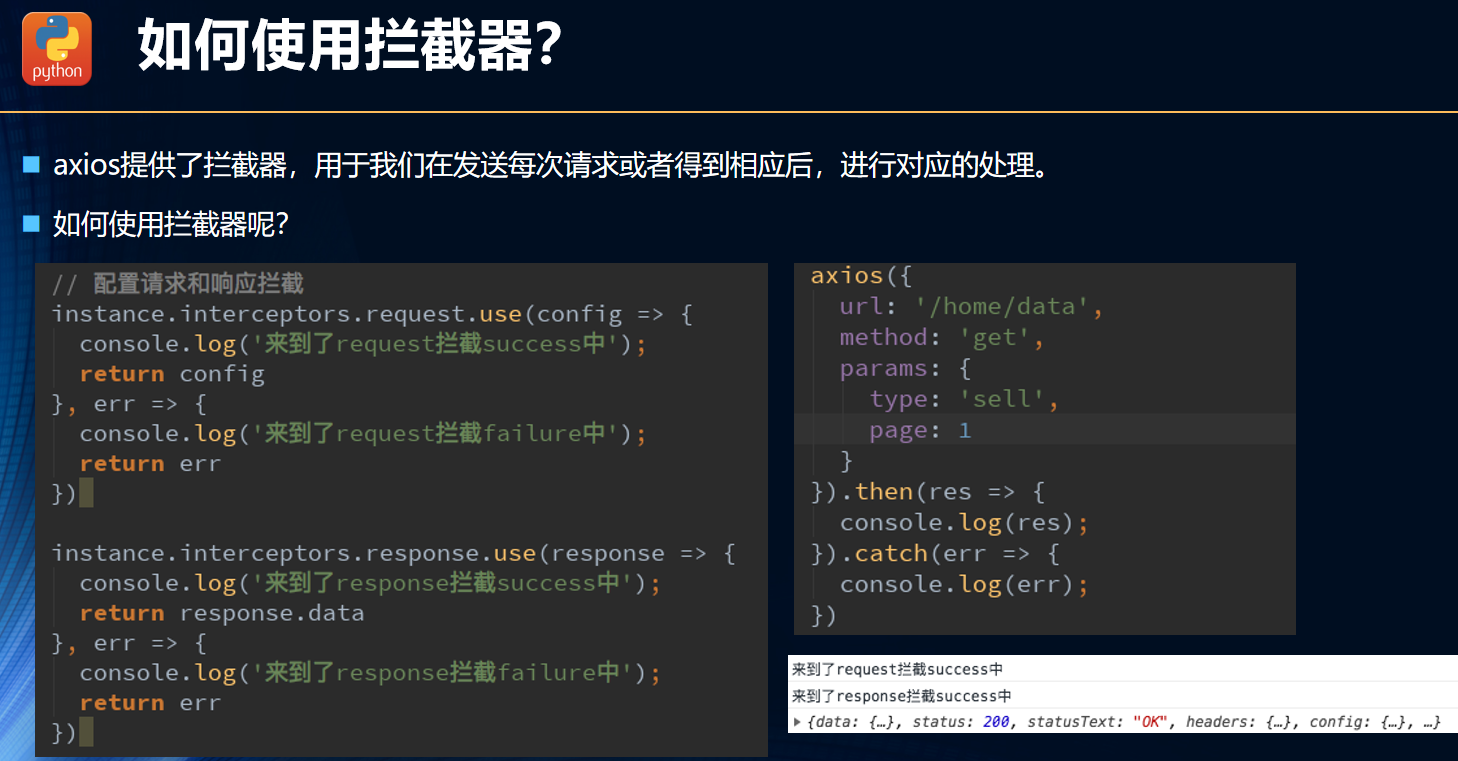This screenshot has width=1458, height=761.
Task: Click the params: { line
Action: coord(906,369)
